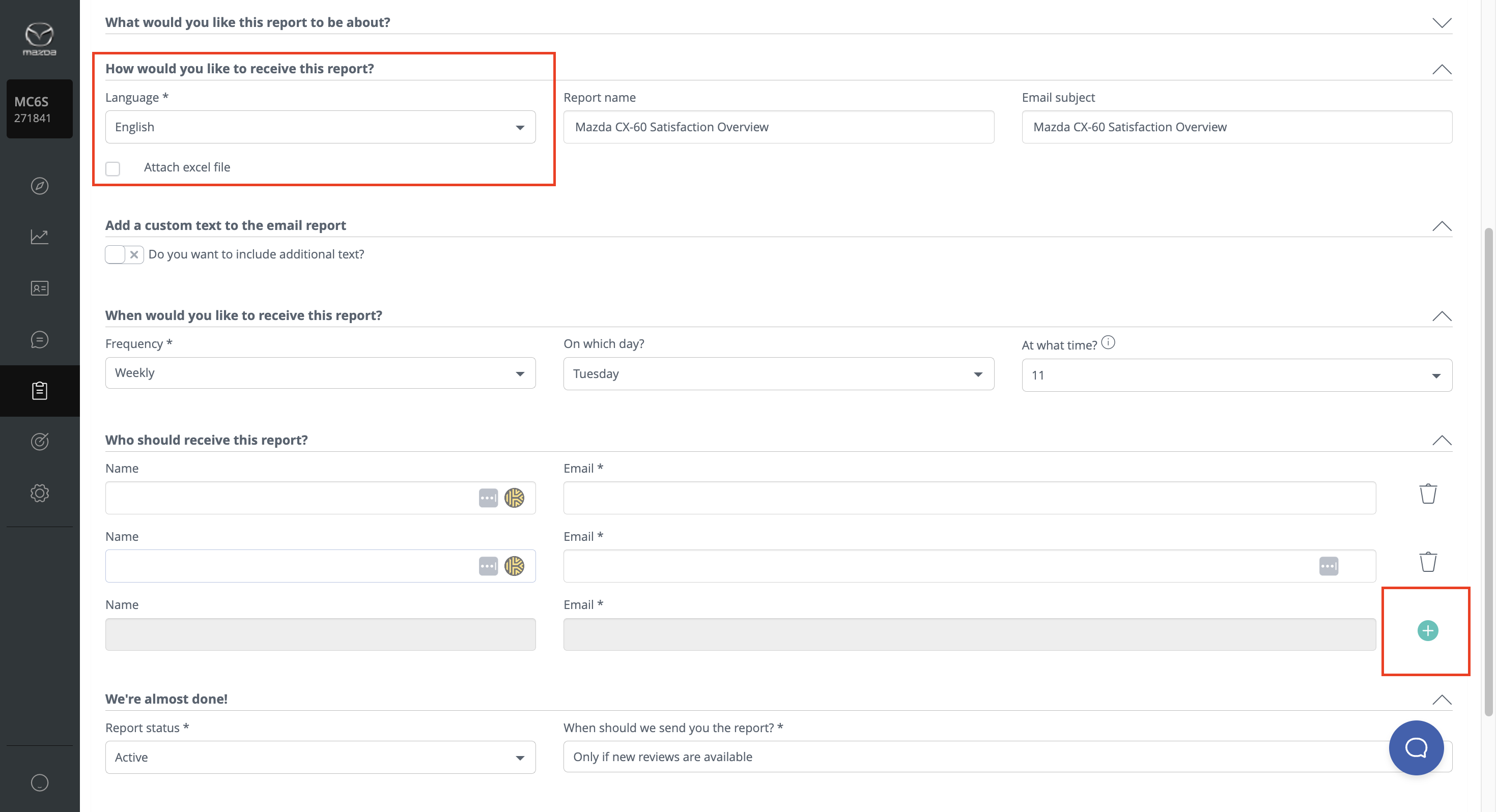The height and width of the screenshot is (812, 1496).
Task: Click the first recipient Name field
Action: [320, 498]
